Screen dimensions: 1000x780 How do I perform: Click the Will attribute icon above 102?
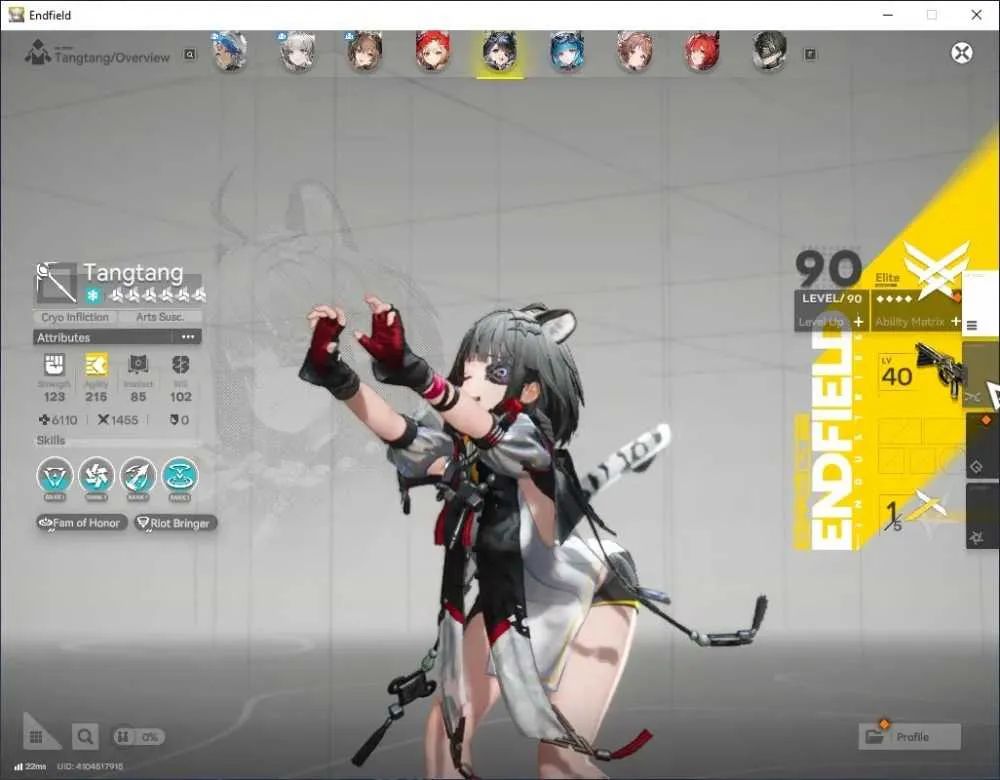[x=180, y=365]
